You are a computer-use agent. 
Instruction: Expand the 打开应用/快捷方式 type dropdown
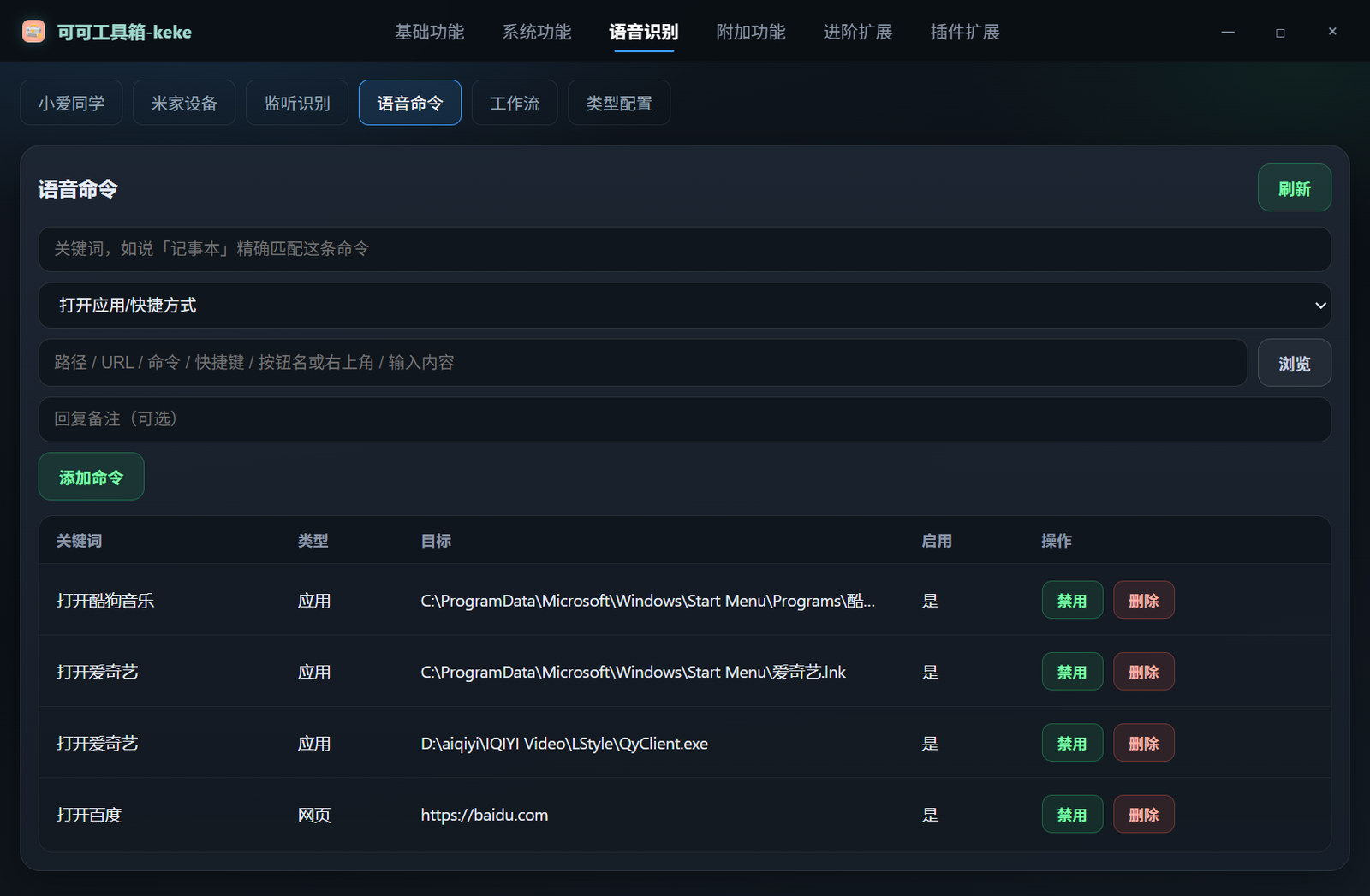point(684,306)
